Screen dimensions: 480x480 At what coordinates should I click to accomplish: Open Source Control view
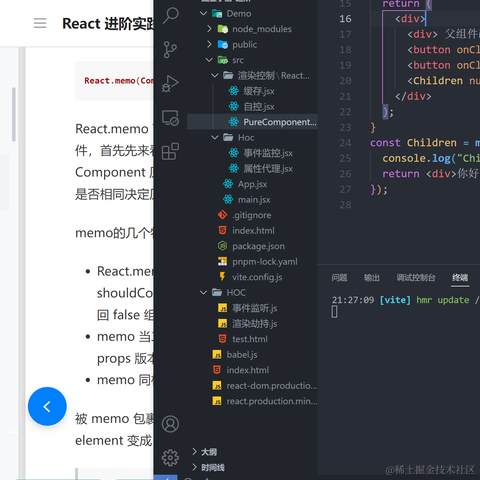(x=171, y=50)
